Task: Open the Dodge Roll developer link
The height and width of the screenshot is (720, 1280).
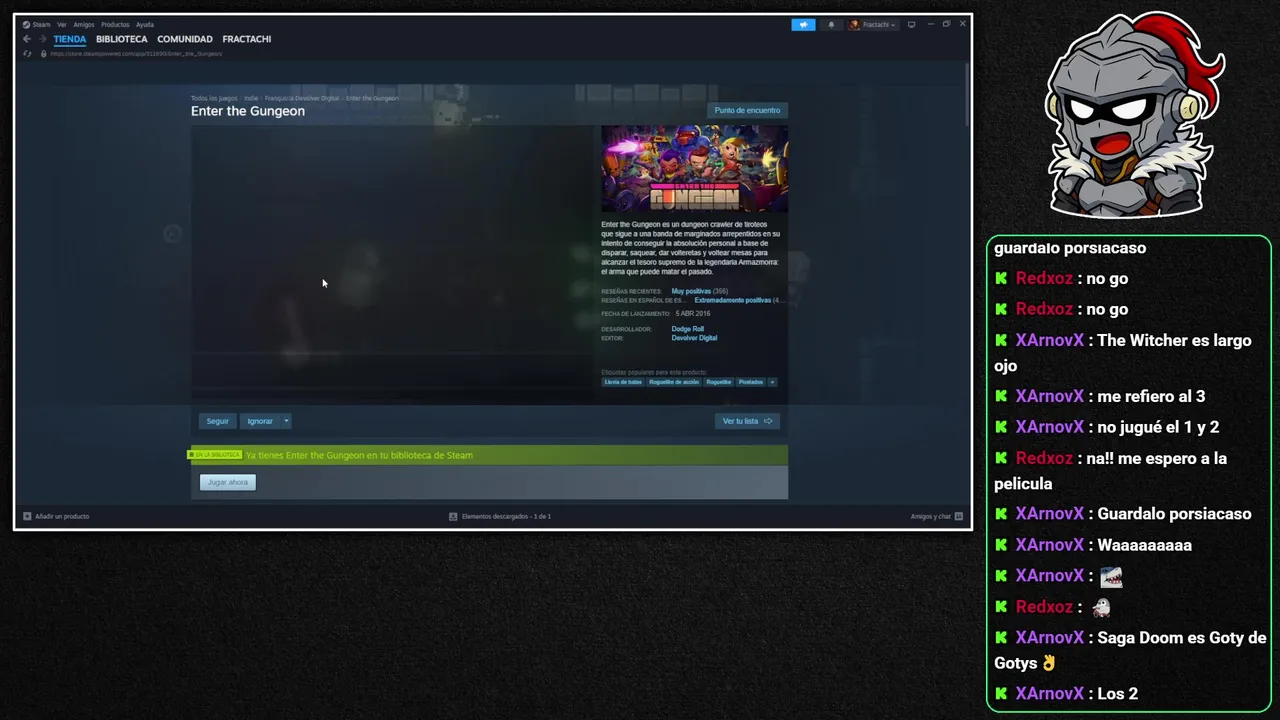Action: 688,329
